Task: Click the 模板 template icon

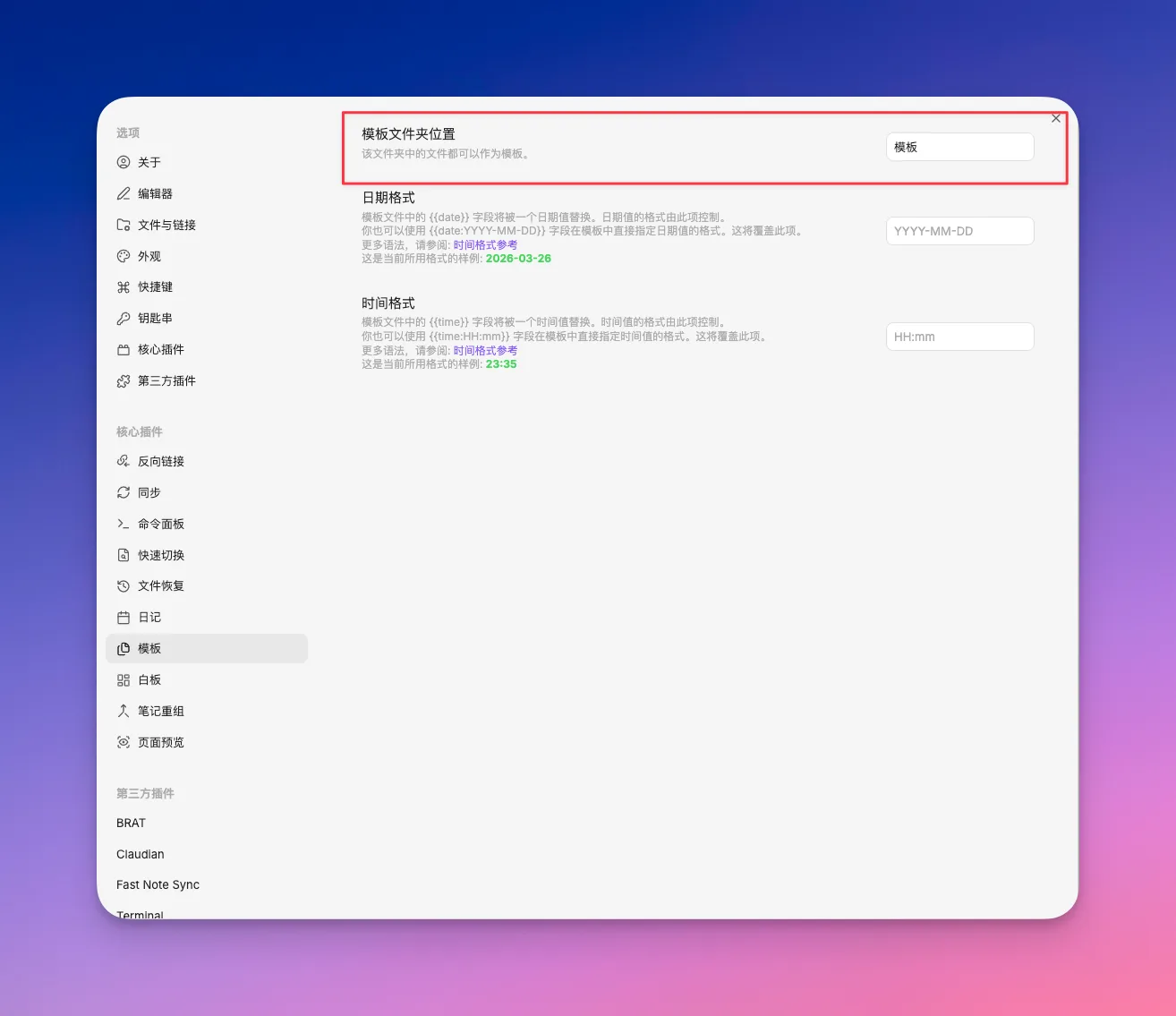Action: [x=124, y=649]
